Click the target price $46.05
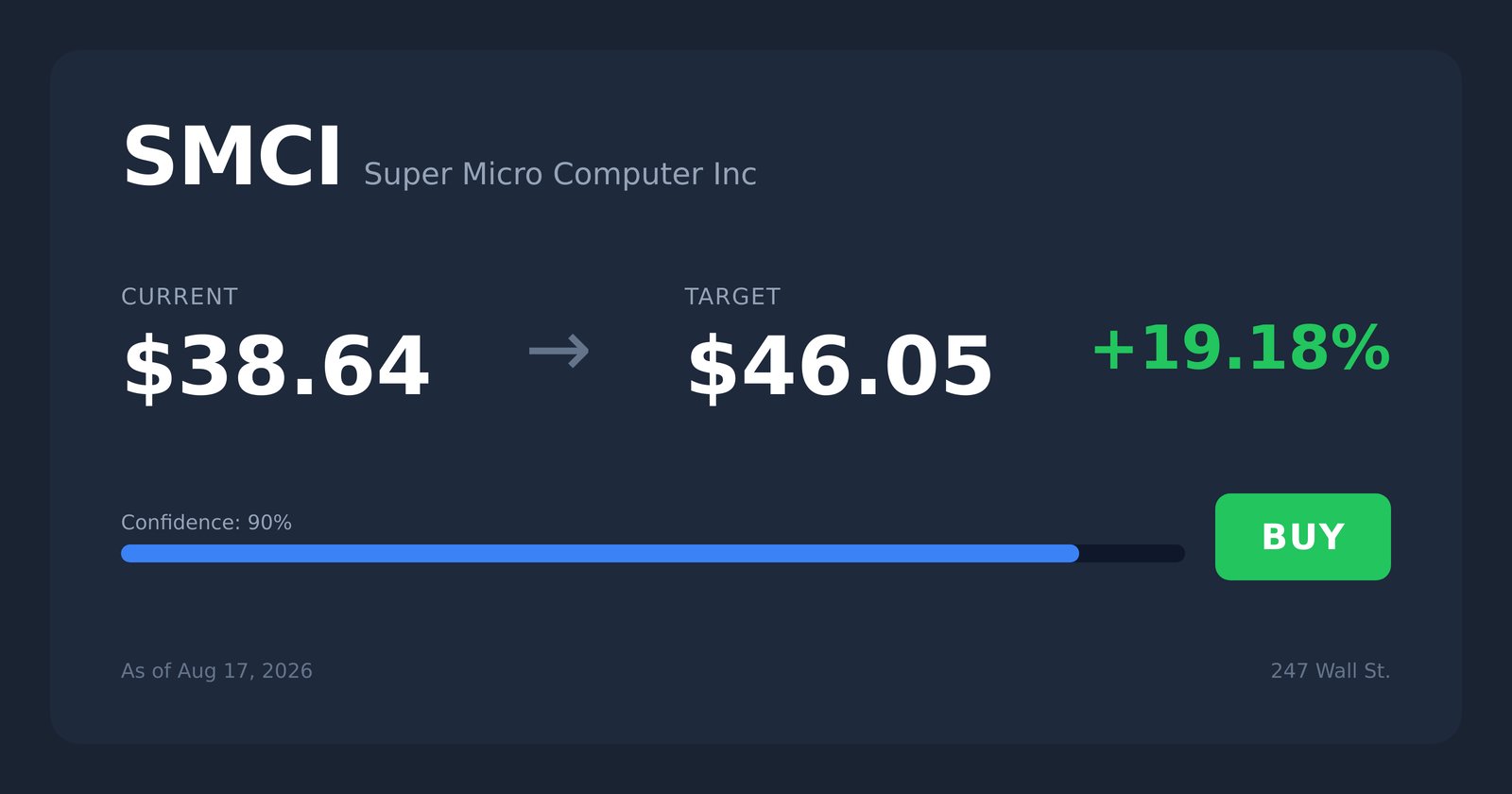 click(x=839, y=367)
